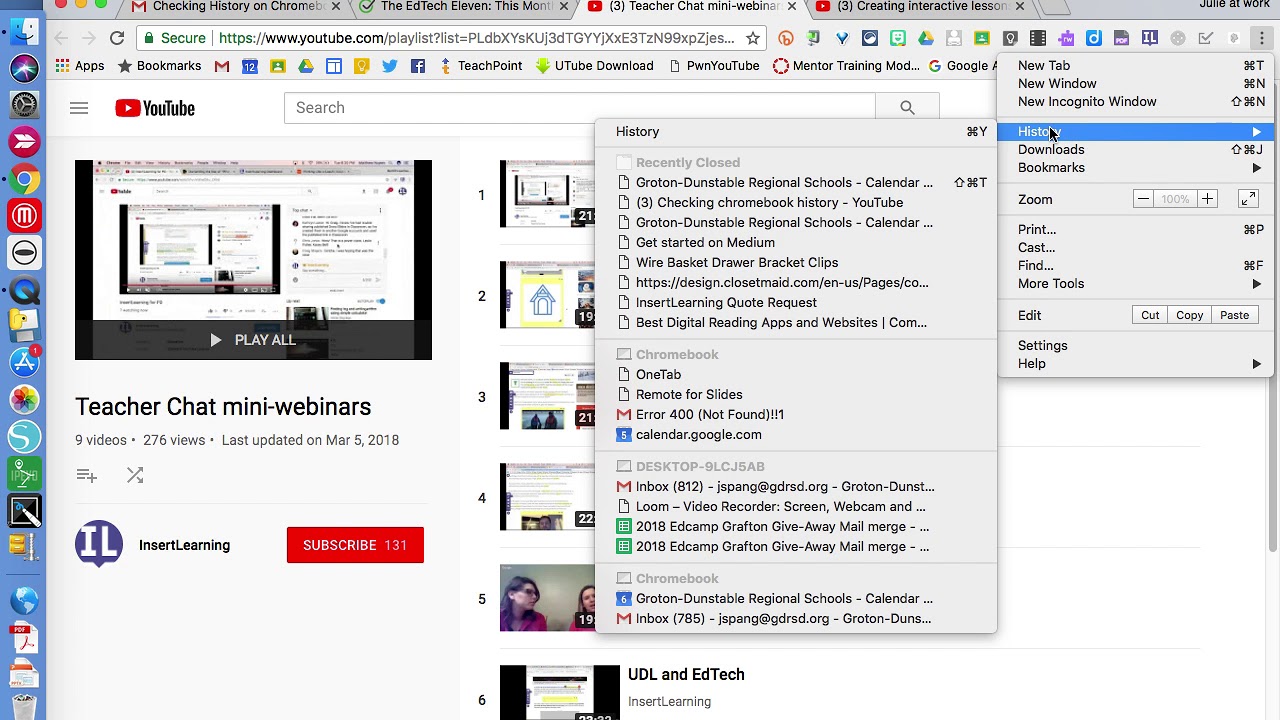Go to YouTube home via logo
1280x720 pixels.
(155, 108)
